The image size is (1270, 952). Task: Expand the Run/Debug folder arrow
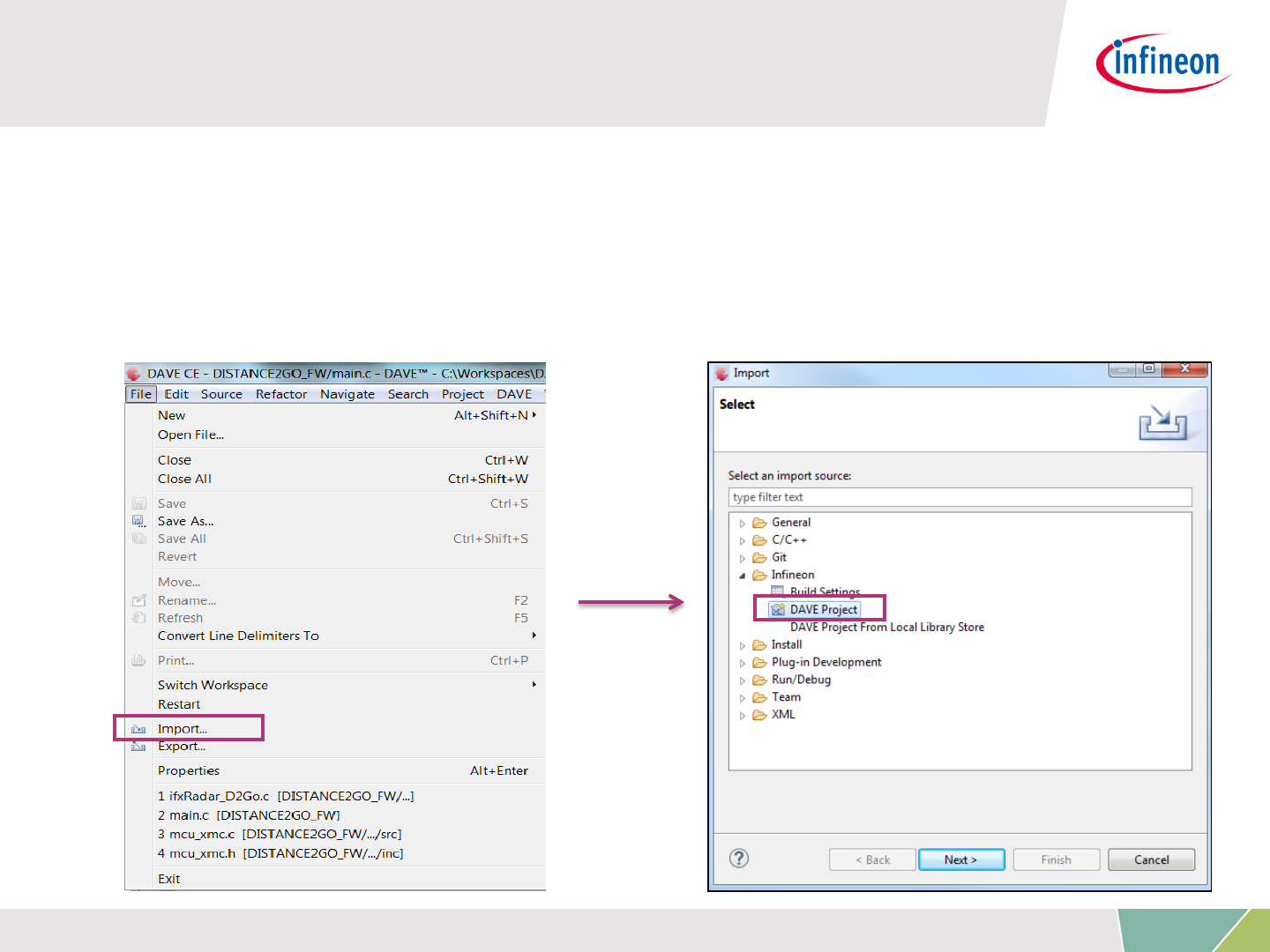click(743, 681)
